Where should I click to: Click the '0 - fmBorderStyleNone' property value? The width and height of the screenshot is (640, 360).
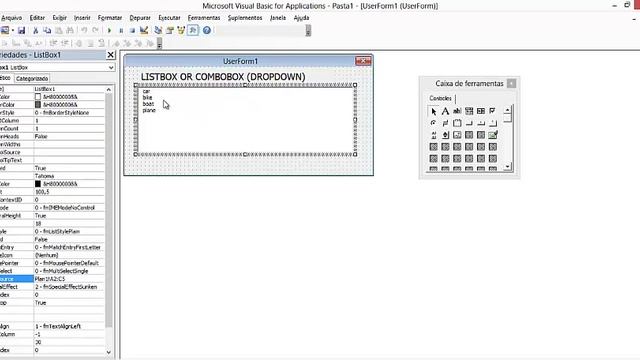click(69, 113)
